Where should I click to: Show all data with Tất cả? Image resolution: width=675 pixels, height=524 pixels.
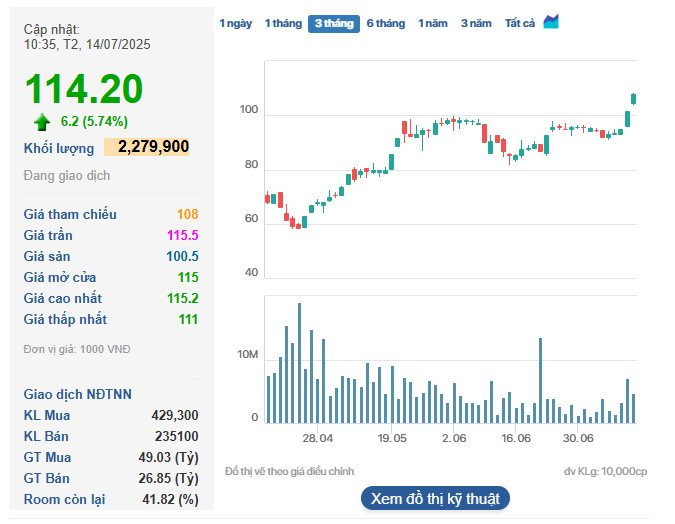point(520,23)
